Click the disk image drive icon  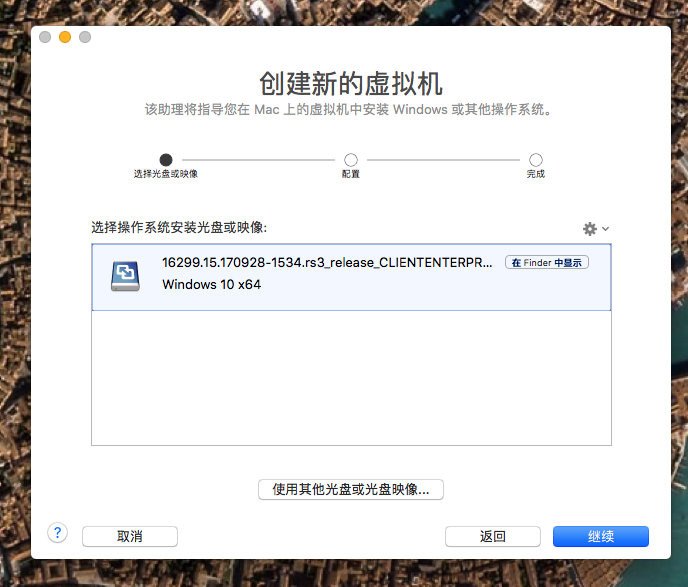click(x=125, y=276)
